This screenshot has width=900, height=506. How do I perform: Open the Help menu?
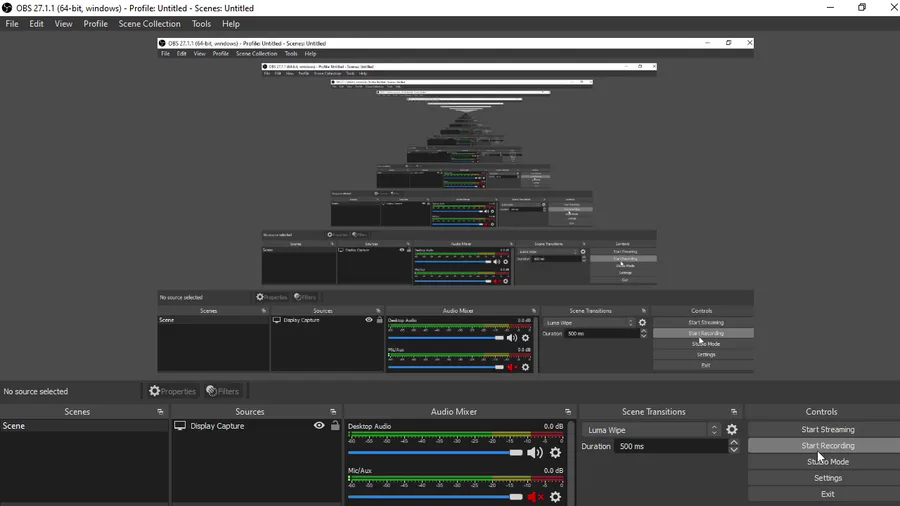(x=231, y=24)
